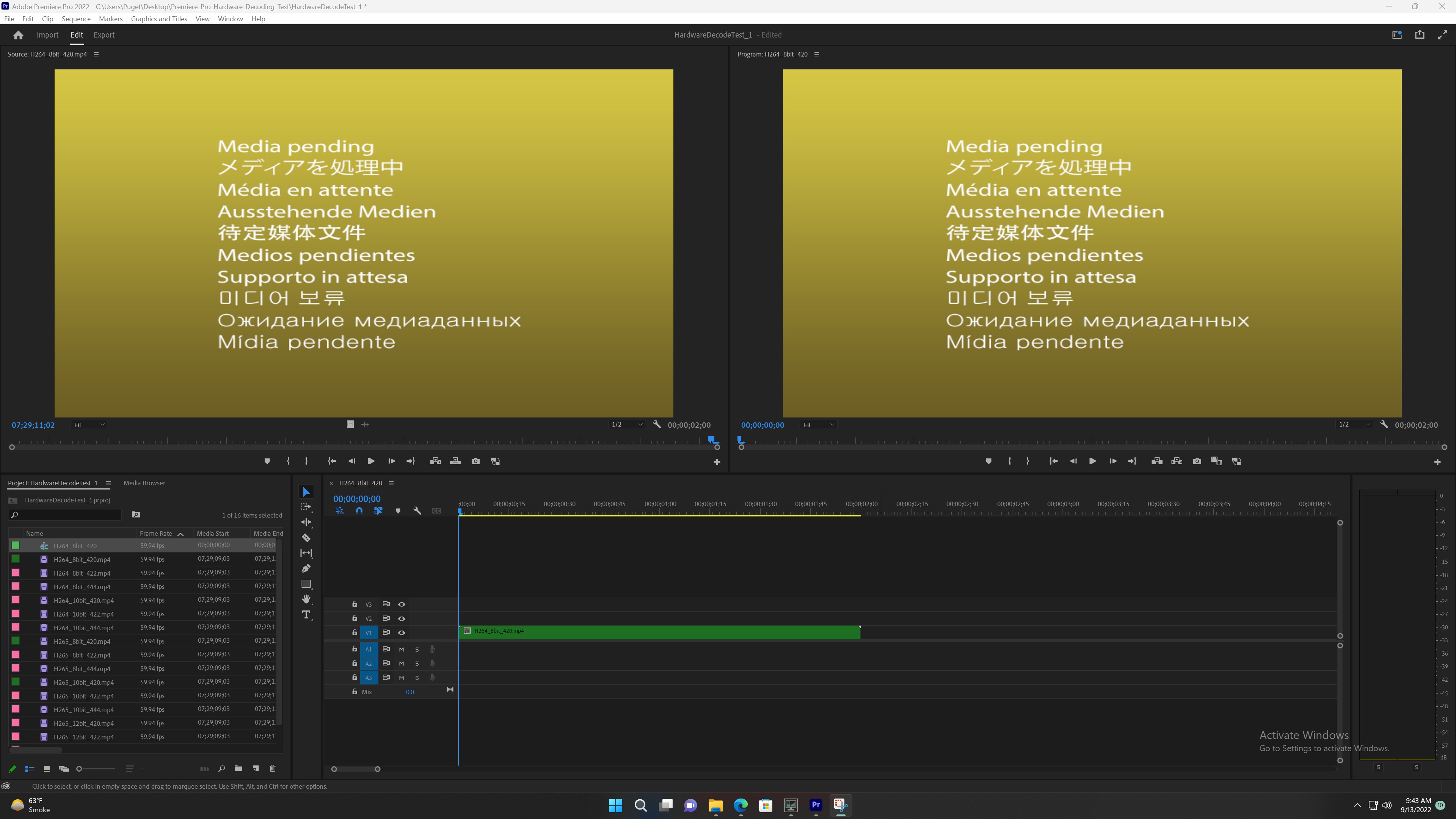The height and width of the screenshot is (819, 1456).
Task: Toggle lock on V3 track
Action: coord(355,604)
